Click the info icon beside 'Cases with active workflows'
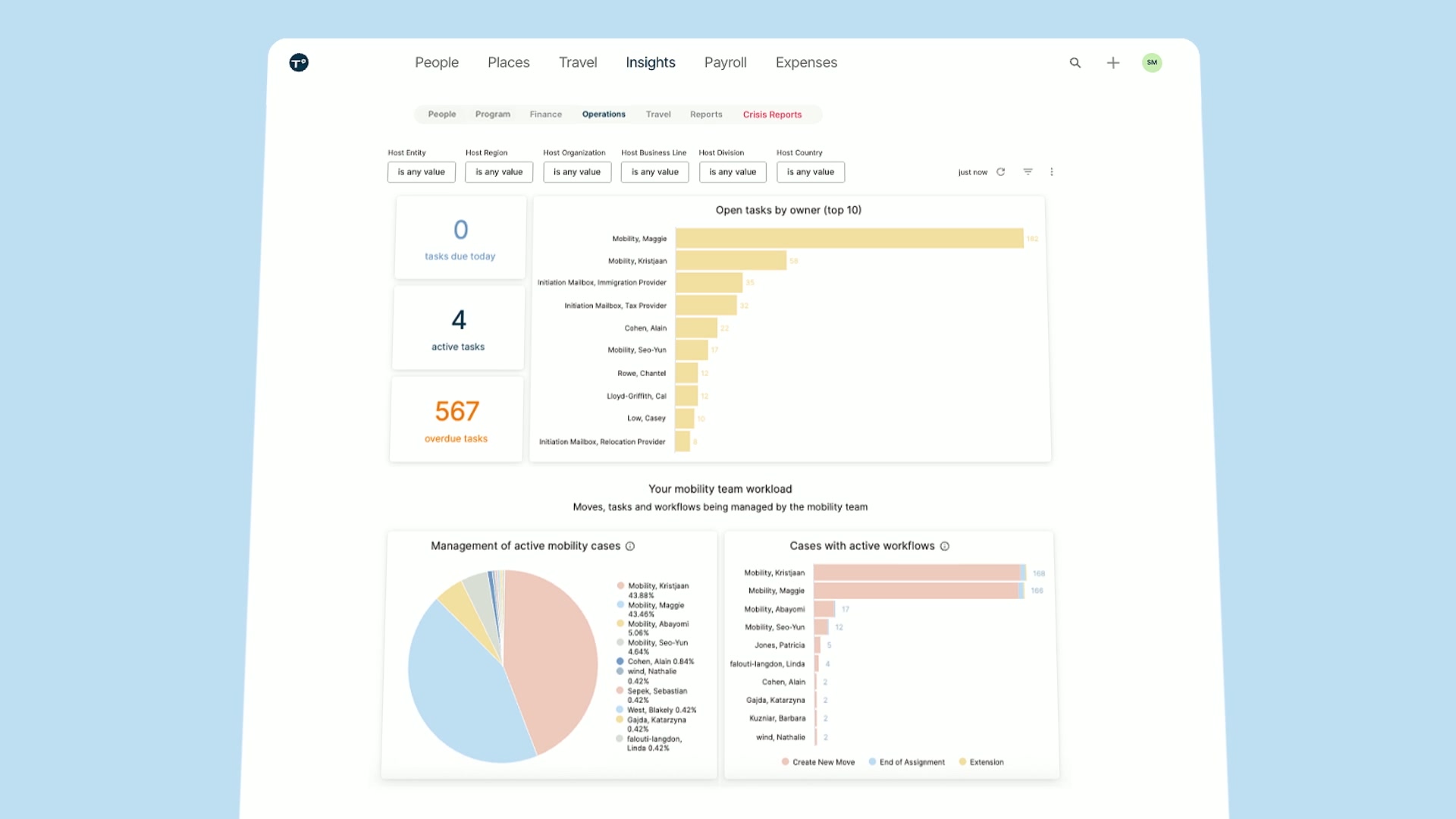The image size is (1456, 819). click(x=945, y=546)
